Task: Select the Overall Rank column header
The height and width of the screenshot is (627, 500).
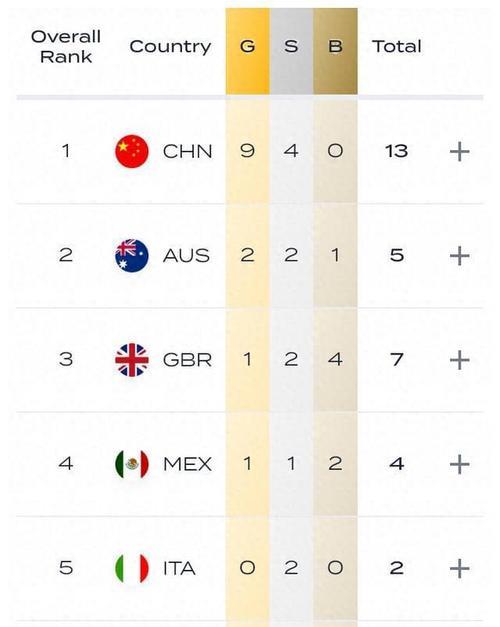Action: click(66, 47)
